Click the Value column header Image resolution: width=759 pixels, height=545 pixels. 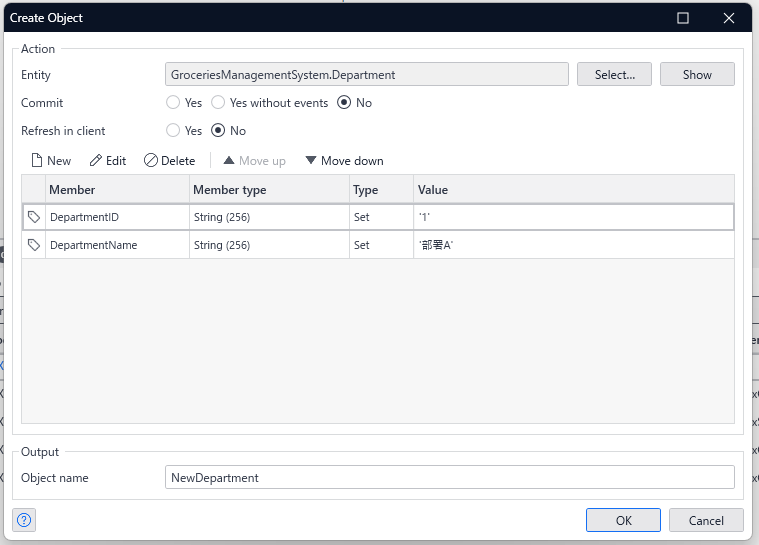[x=574, y=190]
